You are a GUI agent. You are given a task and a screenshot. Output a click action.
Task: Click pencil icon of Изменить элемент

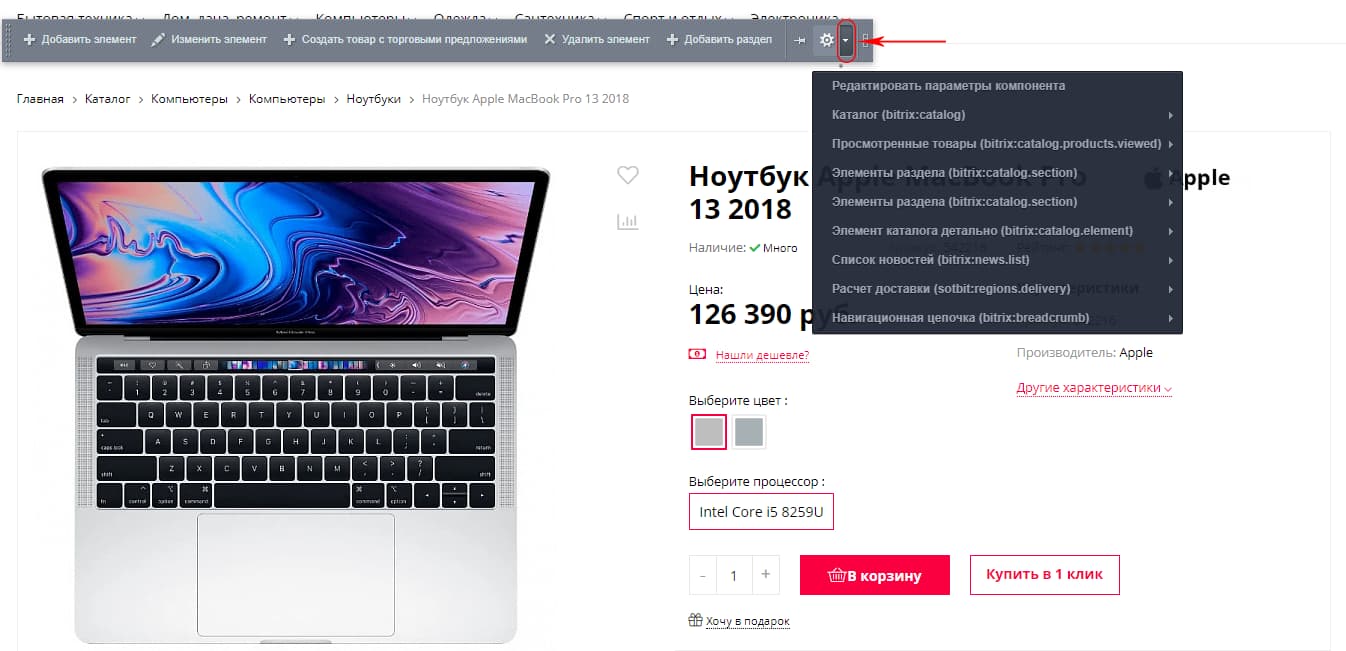158,40
